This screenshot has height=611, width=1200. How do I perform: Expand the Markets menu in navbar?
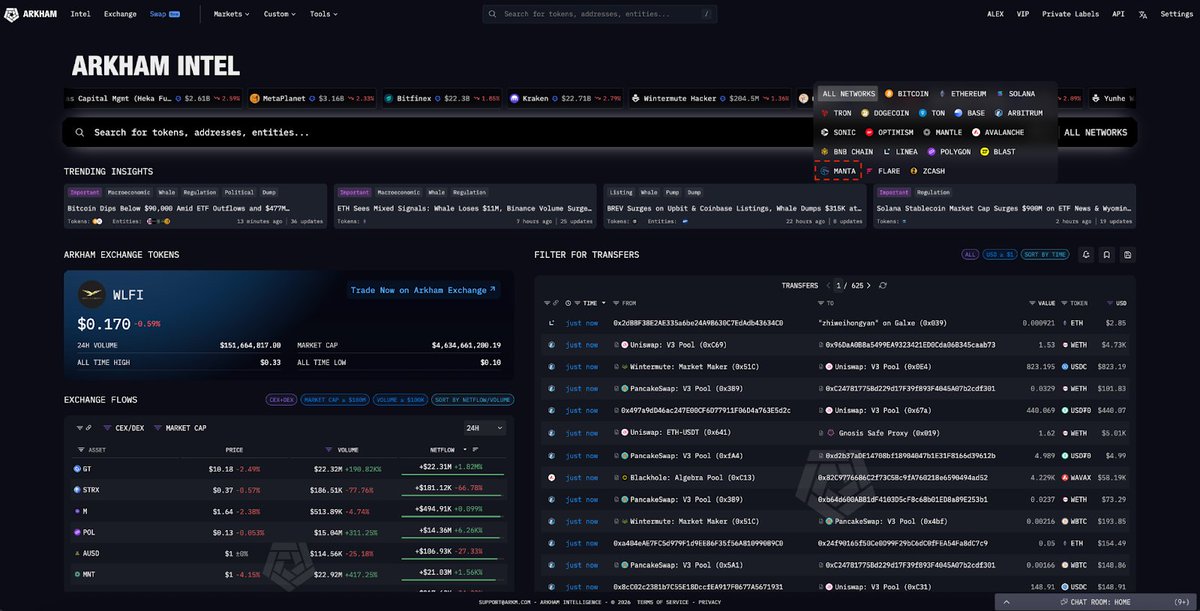click(232, 14)
